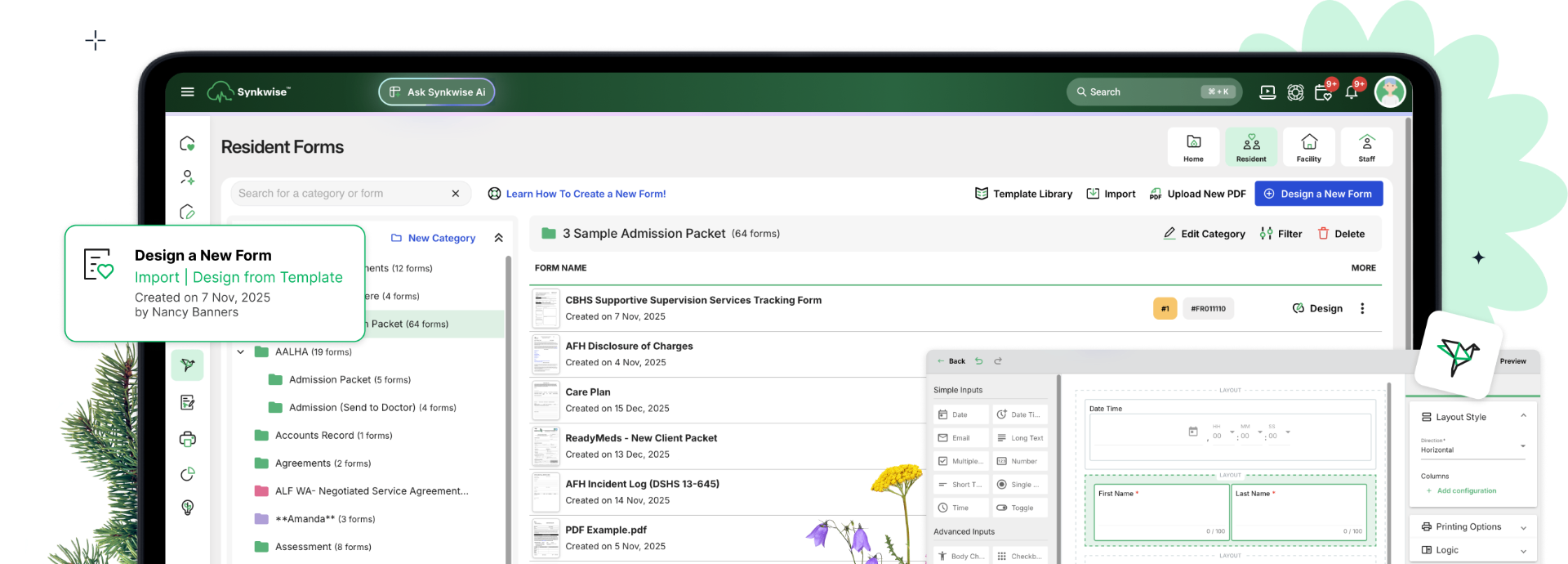1568x564 pixels.
Task: Add the Single ... radio input element
Action: pyautogui.click(x=1020, y=485)
